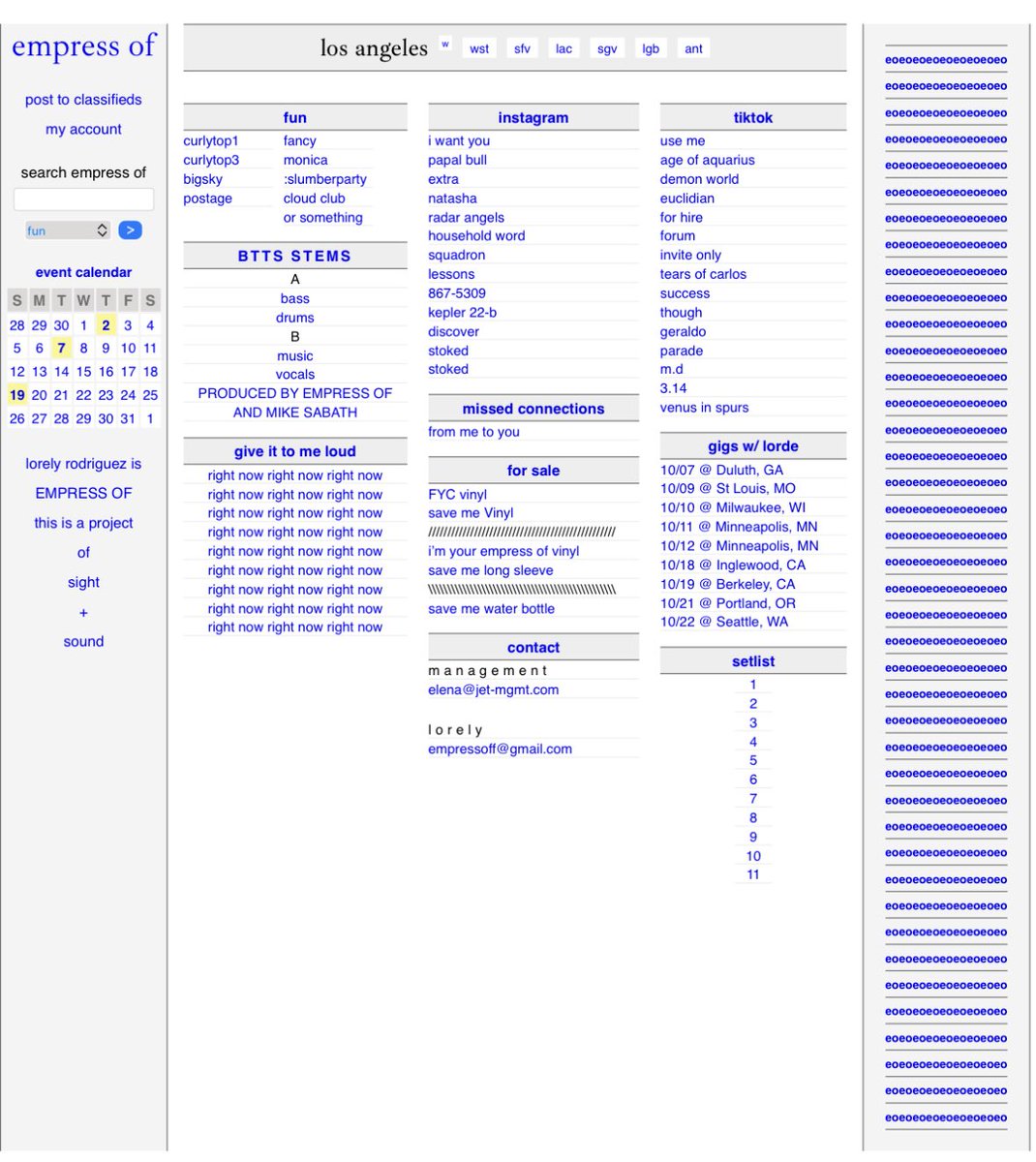
Task: Open missed connections header
Action: click(x=533, y=410)
